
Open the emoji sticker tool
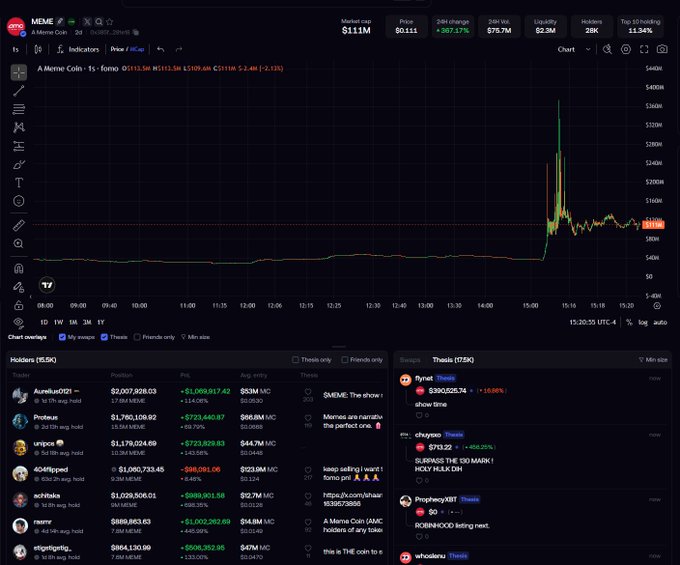pos(19,201)
